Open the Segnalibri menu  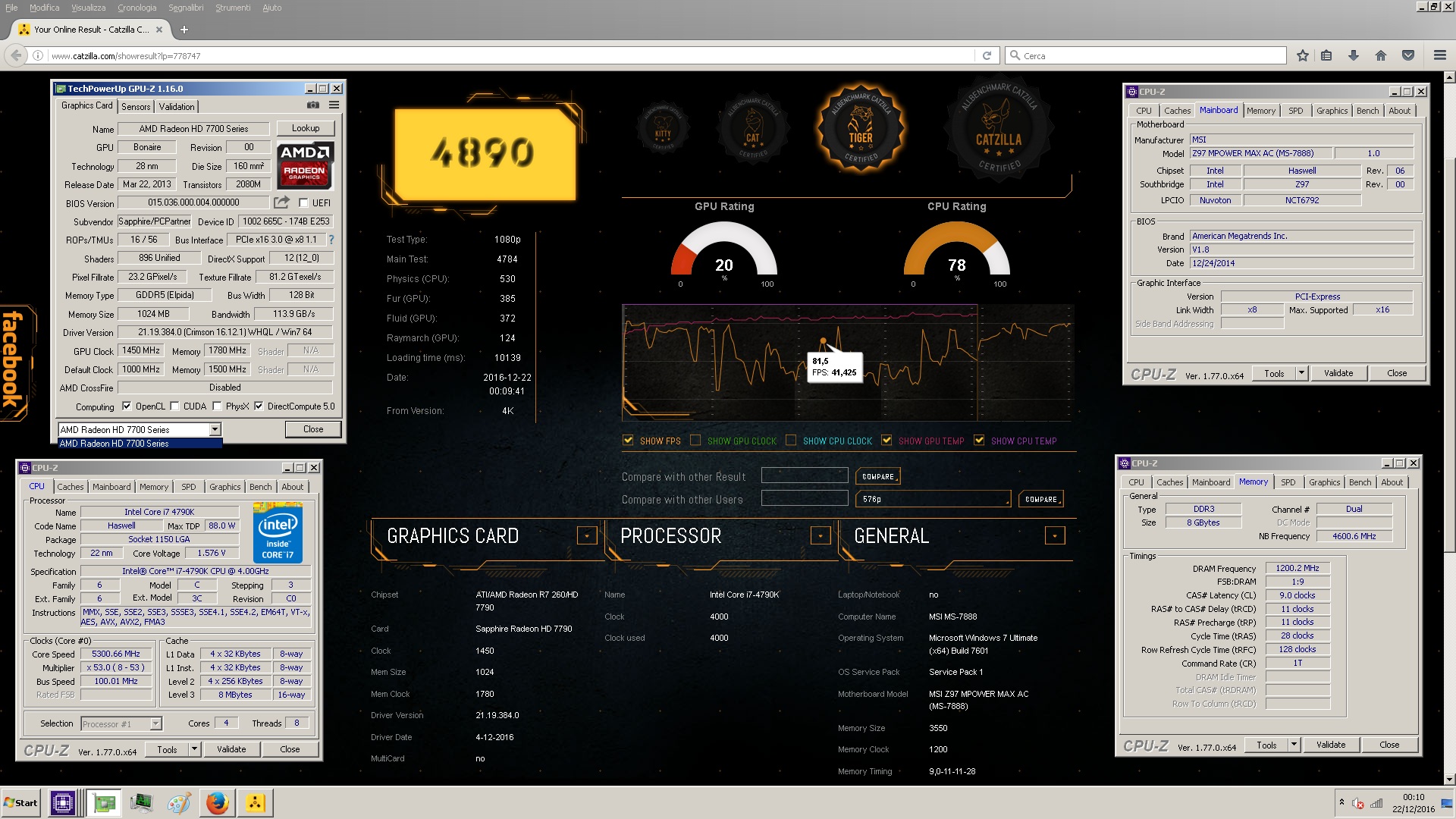[186, 8]
